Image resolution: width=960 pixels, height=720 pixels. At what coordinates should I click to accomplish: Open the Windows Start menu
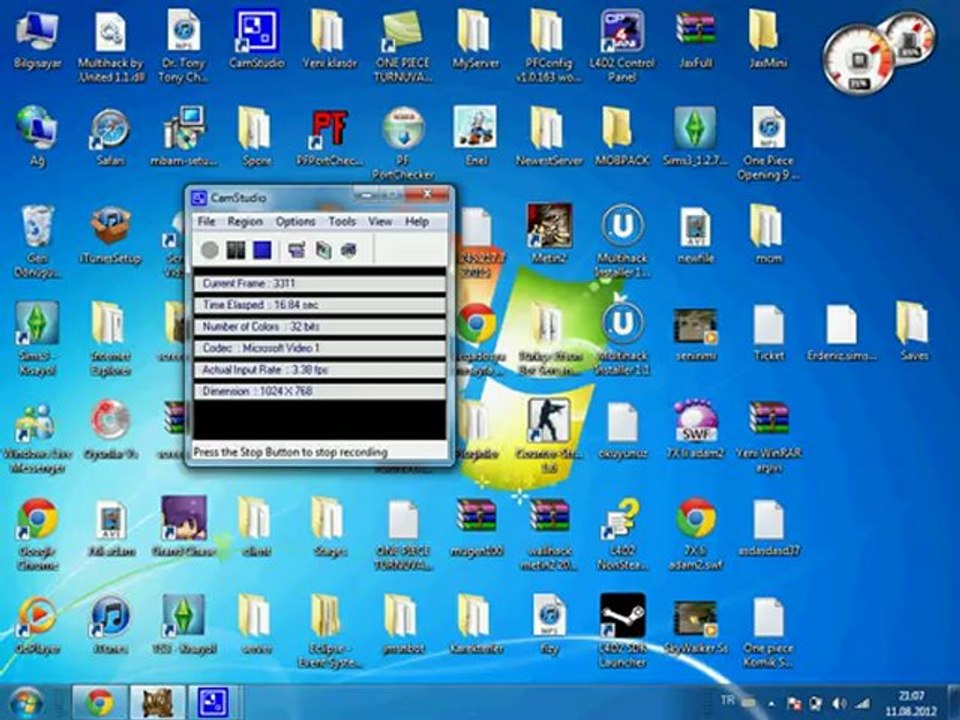click(26, 702)
